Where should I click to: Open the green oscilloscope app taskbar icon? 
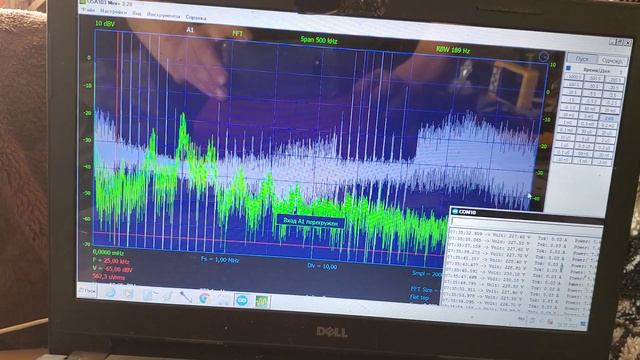[262, 302]
